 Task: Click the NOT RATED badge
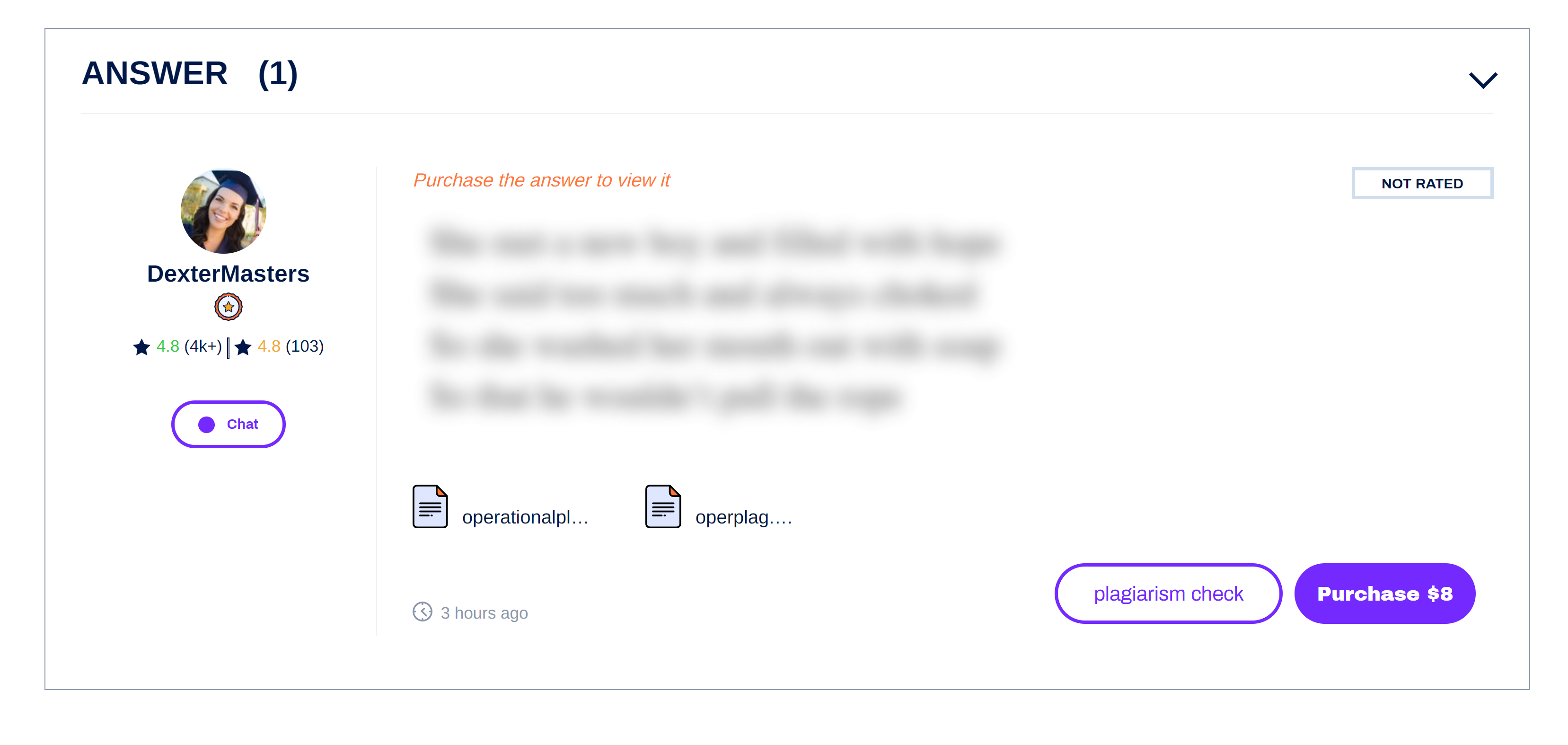tap(1422, 183)
